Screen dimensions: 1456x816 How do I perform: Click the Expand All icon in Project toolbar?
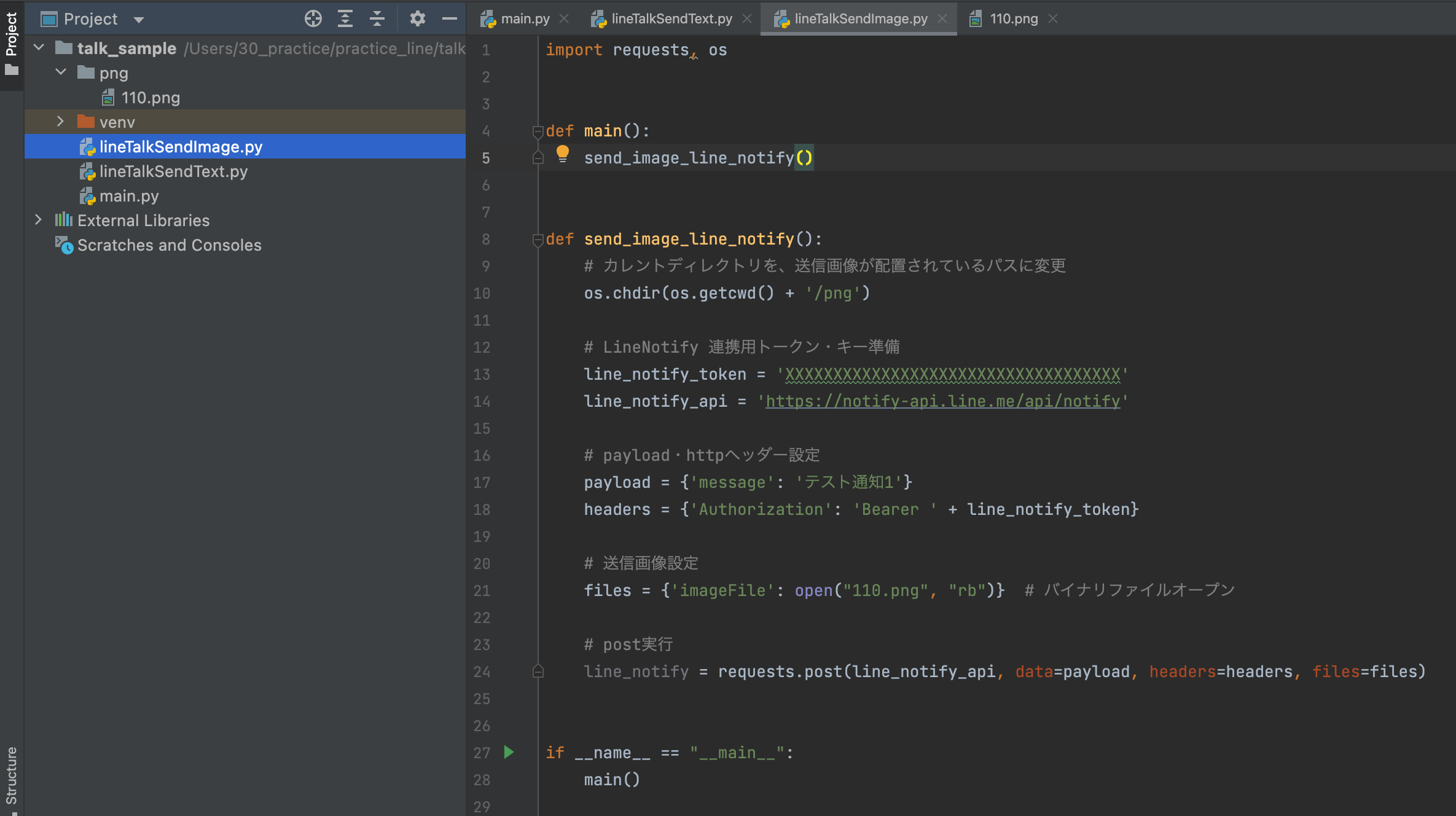345,19
